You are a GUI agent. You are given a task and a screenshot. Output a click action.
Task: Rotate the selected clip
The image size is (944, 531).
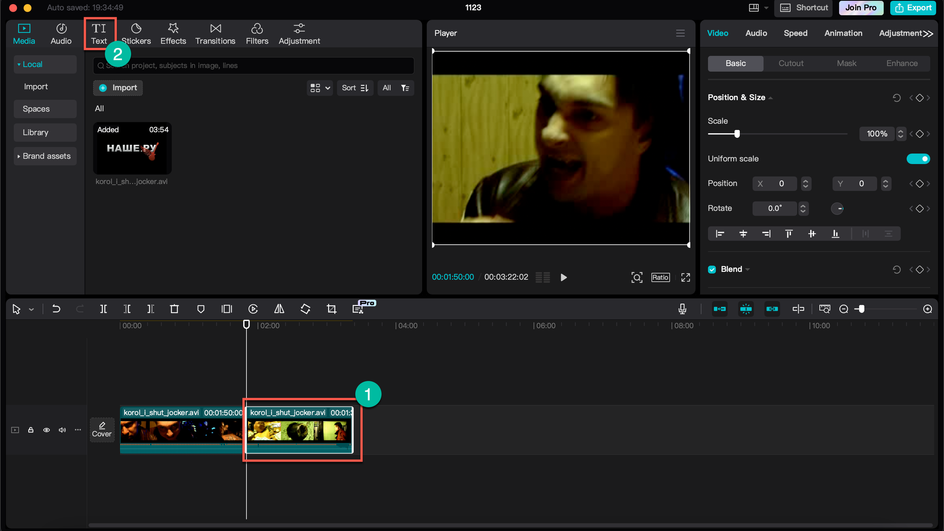[305, 309]
